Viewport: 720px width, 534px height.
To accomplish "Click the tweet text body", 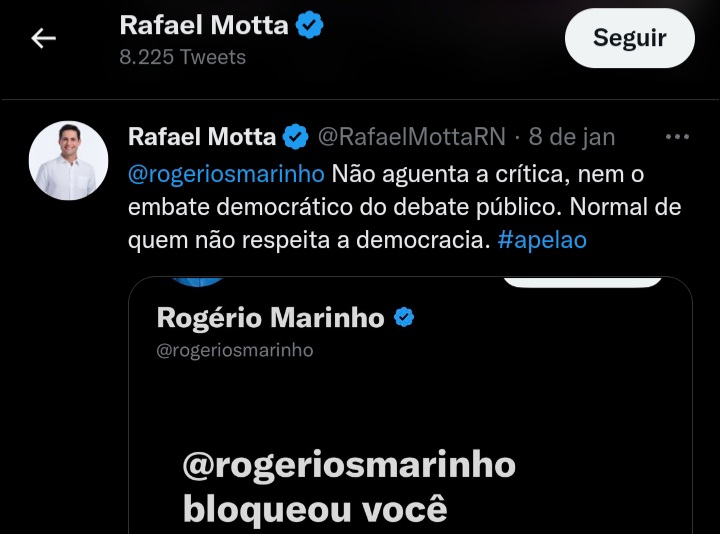I will (x=404, y=207).
